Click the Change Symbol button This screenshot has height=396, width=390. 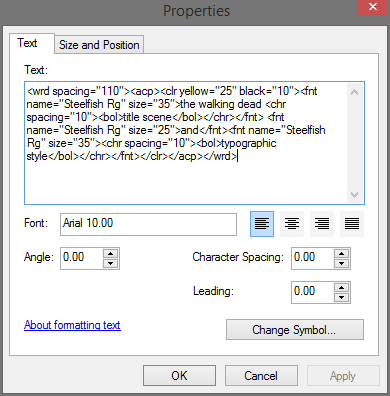point(295,330)
